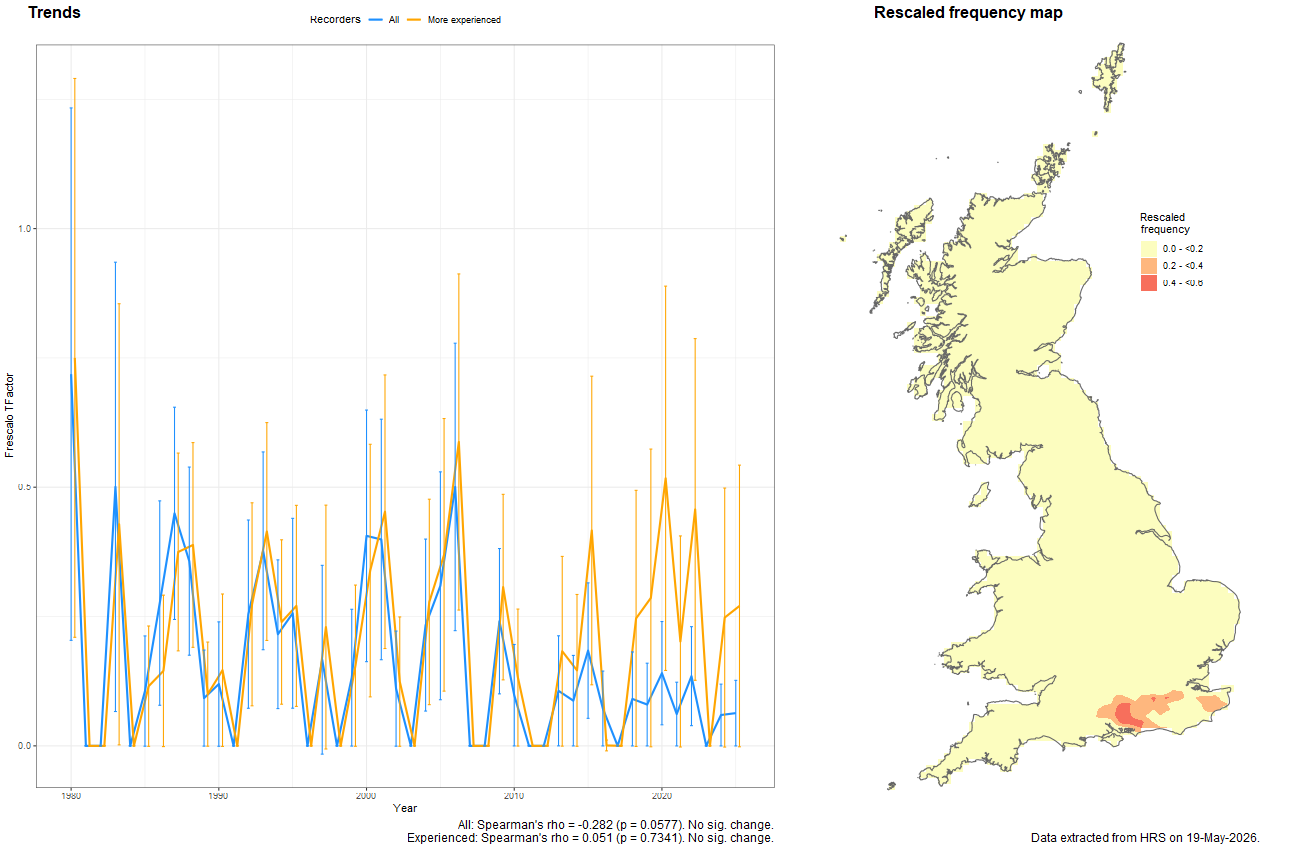Click the blue line peak at 1983
Screen dimensions: 1300x850
click(x=115, y=487)
